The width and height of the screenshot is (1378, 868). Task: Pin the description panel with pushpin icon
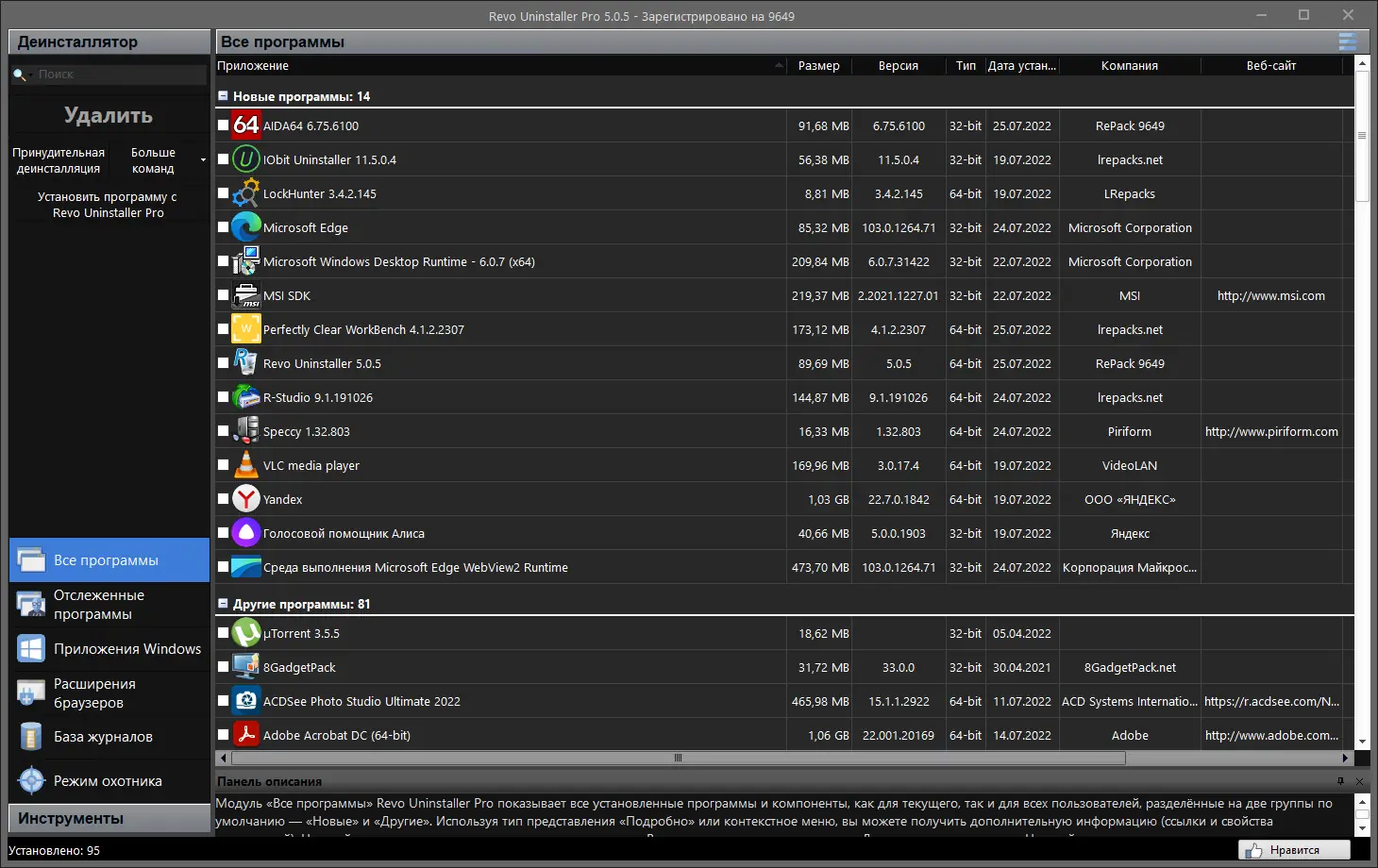(x=1340, y=781)
